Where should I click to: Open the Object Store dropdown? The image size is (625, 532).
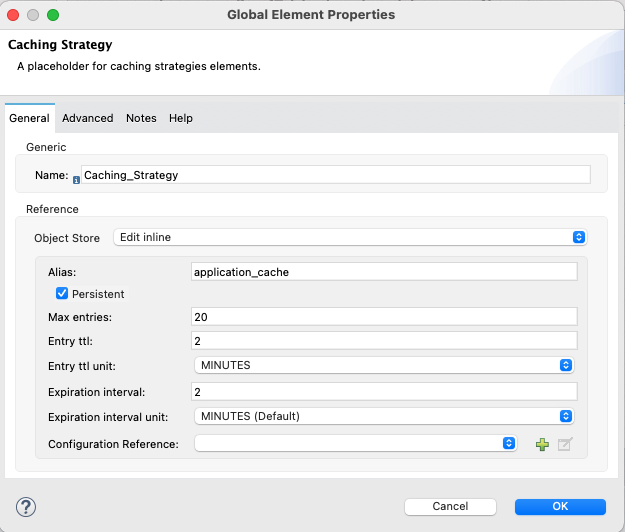click(350, 237)
